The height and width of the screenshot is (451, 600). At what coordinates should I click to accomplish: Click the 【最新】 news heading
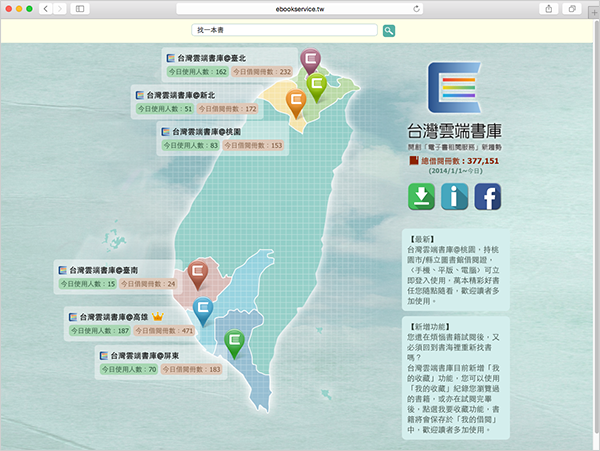coord(422,239)
